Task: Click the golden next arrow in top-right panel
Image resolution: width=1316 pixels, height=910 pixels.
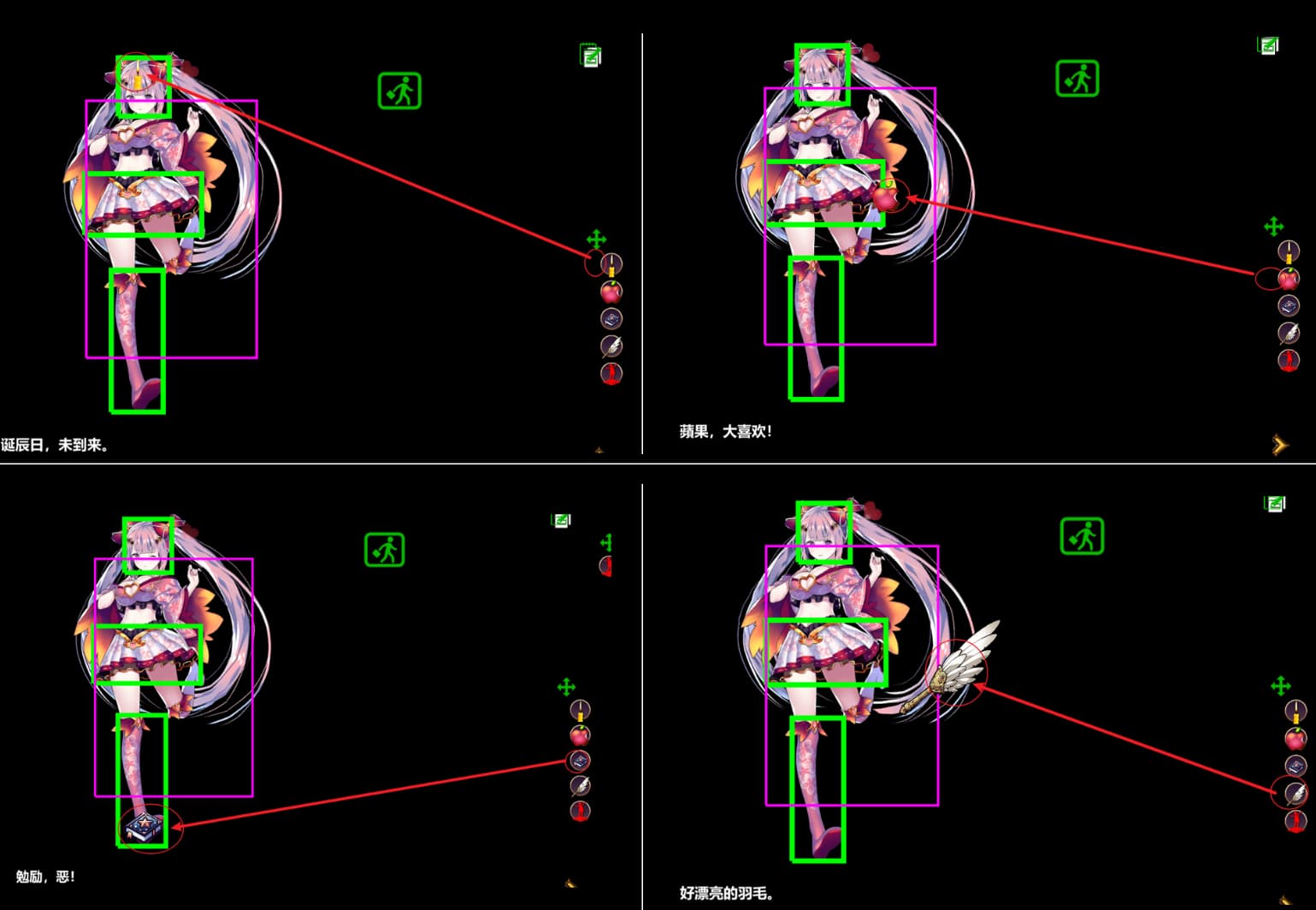Action: pos(1279,445)
